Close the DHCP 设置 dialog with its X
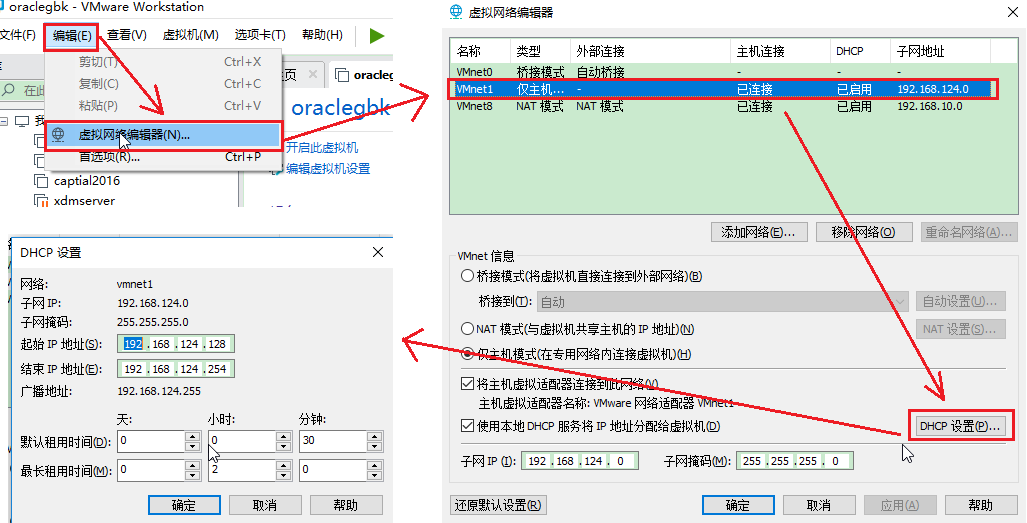This screenshot has width=1027, height=523. click(x=378, y=252)
